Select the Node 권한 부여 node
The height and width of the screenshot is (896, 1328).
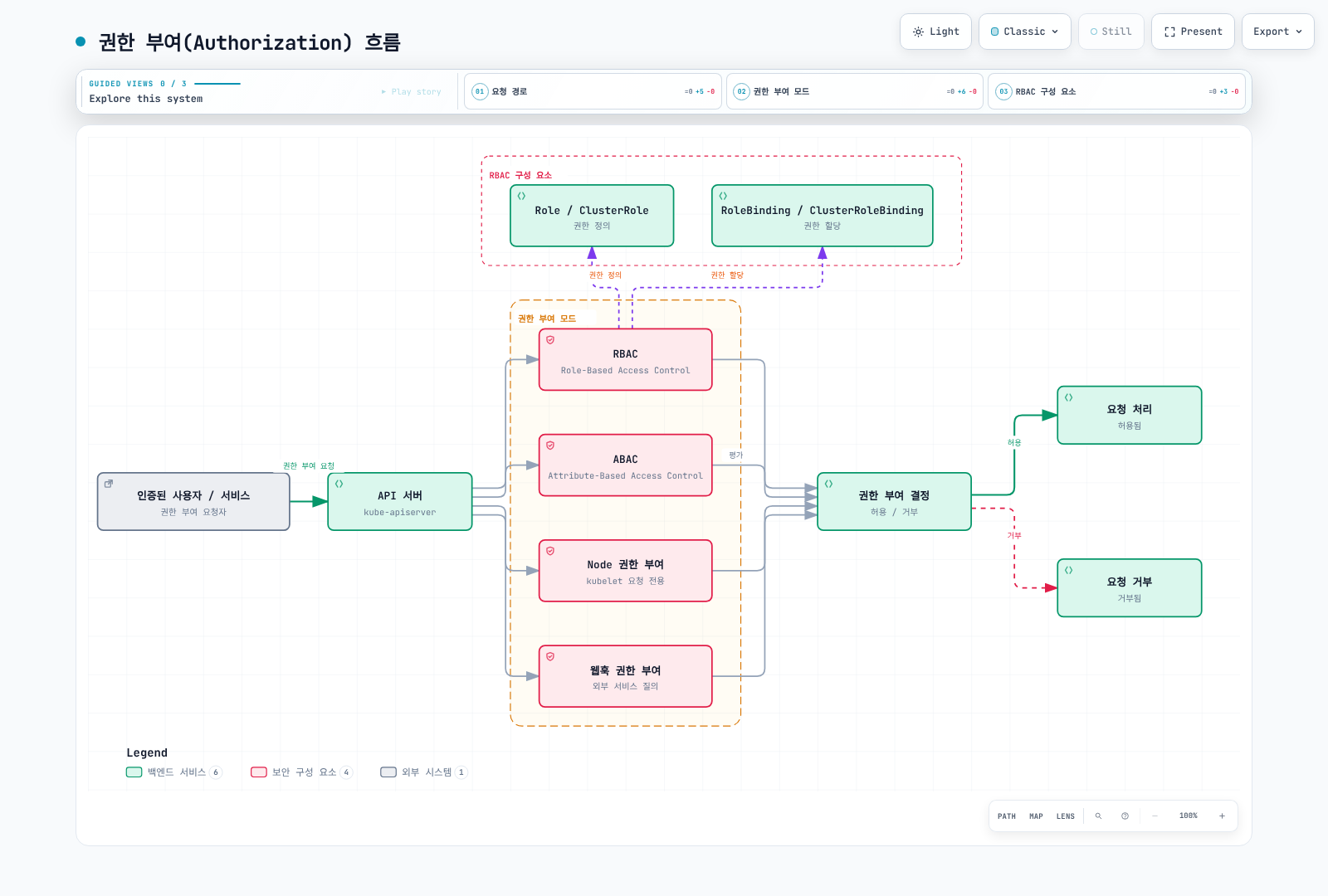(626, 571)
